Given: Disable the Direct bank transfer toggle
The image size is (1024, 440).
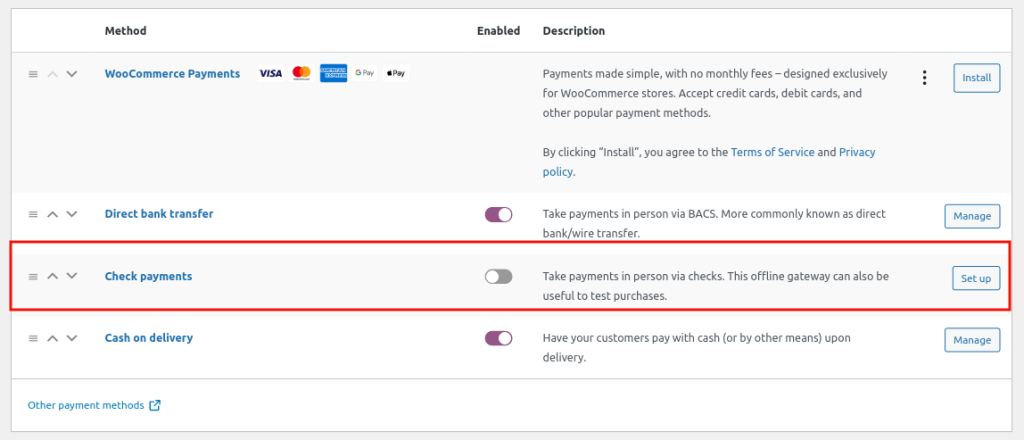Looking at the screenshot, I should point(498,214).
